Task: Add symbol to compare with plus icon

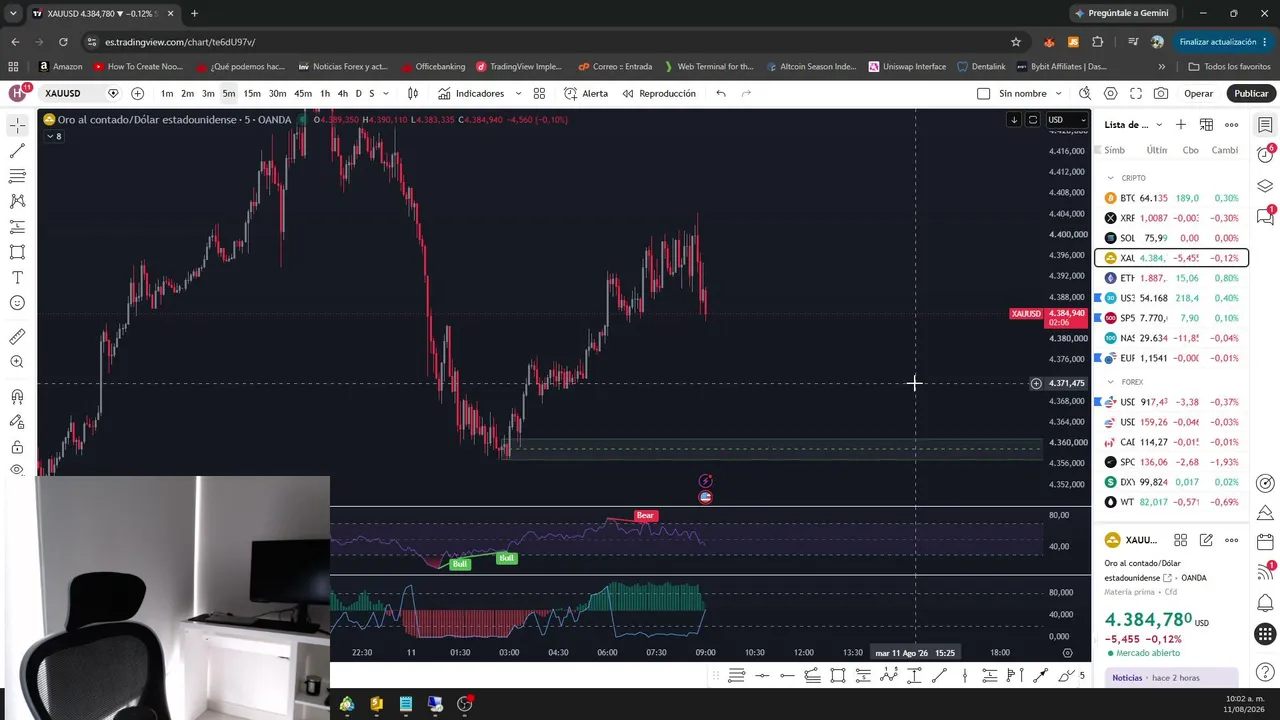Action: (x=137, y=93)
